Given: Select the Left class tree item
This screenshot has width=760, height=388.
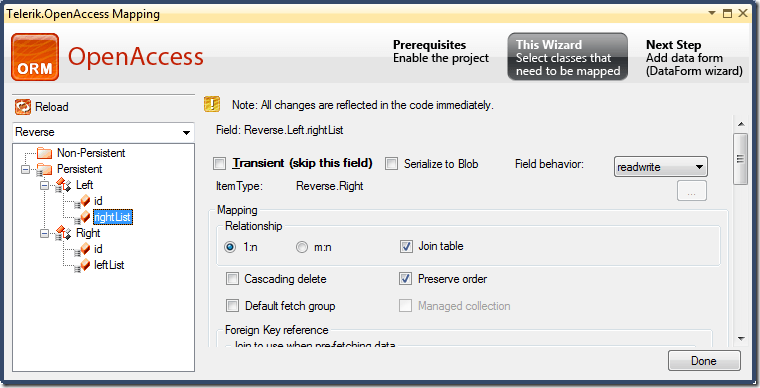Looking at the screenshot, I should [84, 186].
